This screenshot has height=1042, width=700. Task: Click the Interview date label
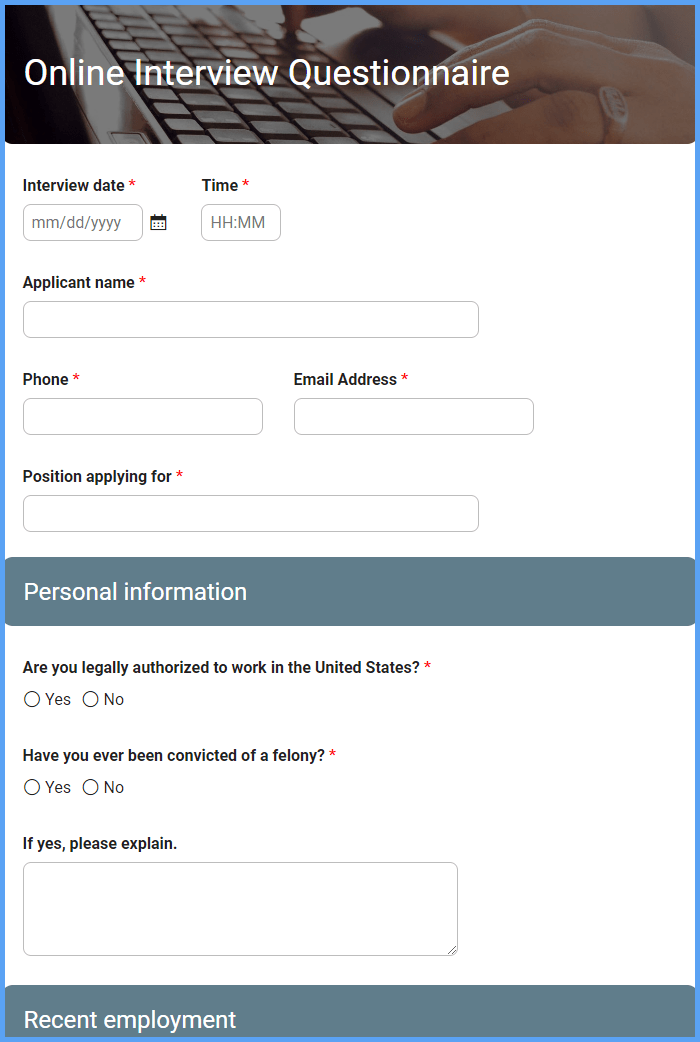74,185
